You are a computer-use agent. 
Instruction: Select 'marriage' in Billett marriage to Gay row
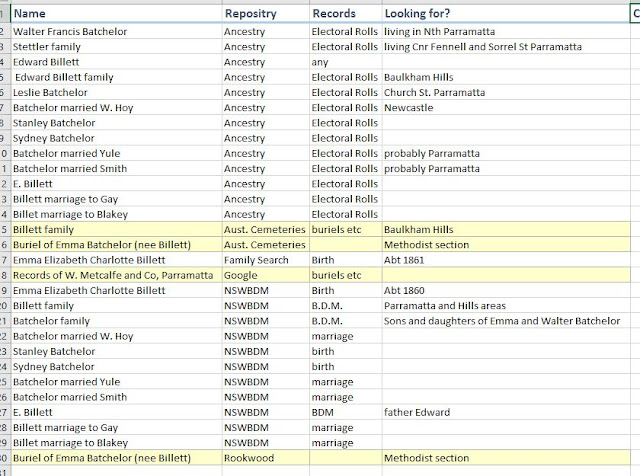[346, 427]
